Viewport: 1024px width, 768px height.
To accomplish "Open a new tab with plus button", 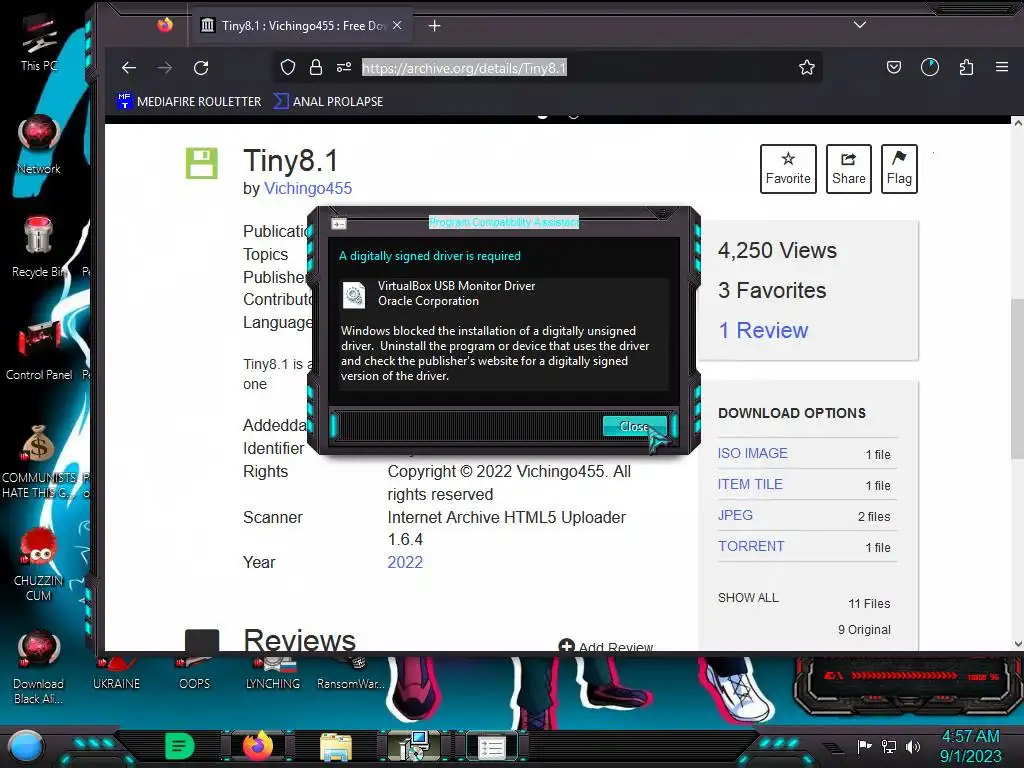I will pyautogui.click(x=434, y=25).
